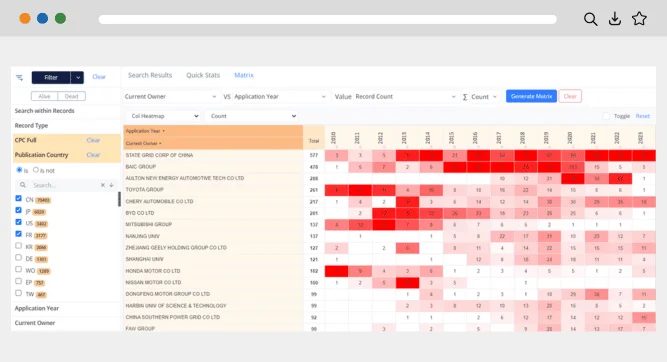Enable the WO country checkbox
The width and height of the screenshot is (667, 362).
point(18,269)
